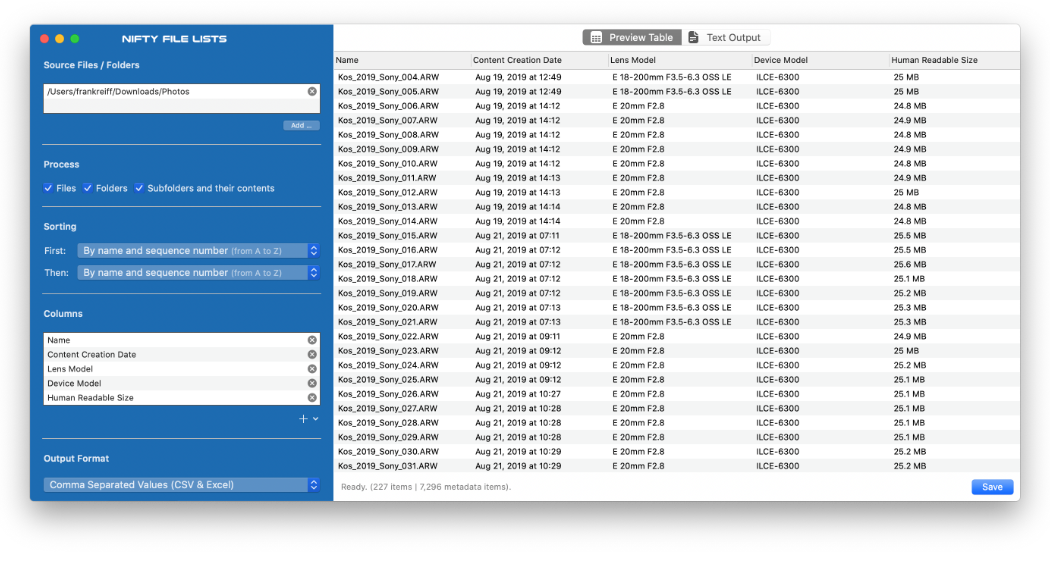Click the Nifty File Lists window title
The height and width of the screenshot is (577, 1050).
(174, 39)
